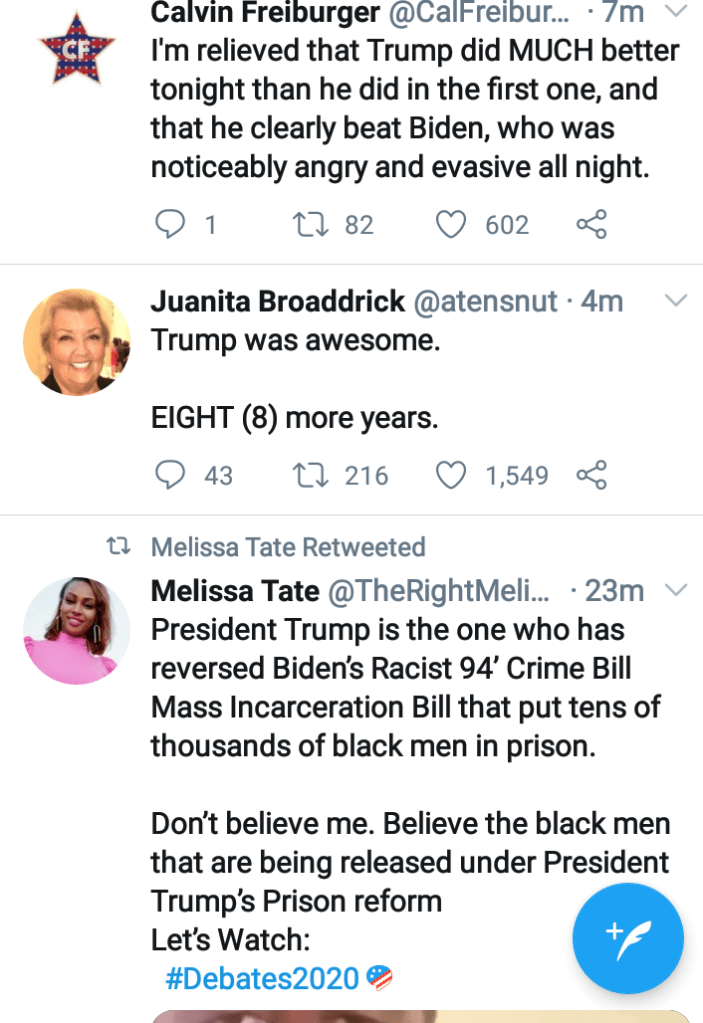The width and height of the screenshot is (703, 1023).
Task: View Calvin Freiburger's profile picture
Action: 76,47
